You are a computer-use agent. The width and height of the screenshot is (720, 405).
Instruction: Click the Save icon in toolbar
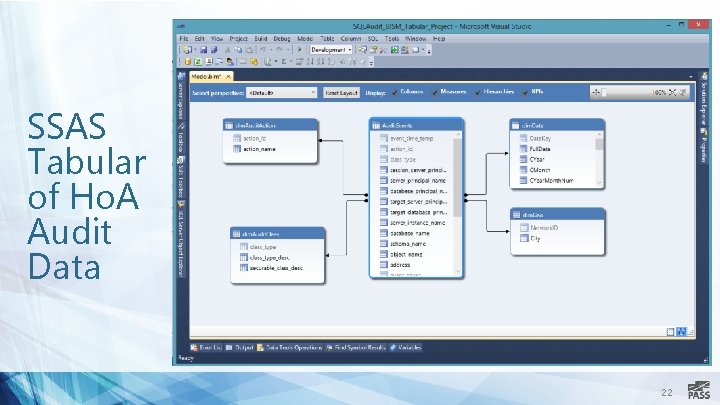pyautogui.click(x=203, y=50)
